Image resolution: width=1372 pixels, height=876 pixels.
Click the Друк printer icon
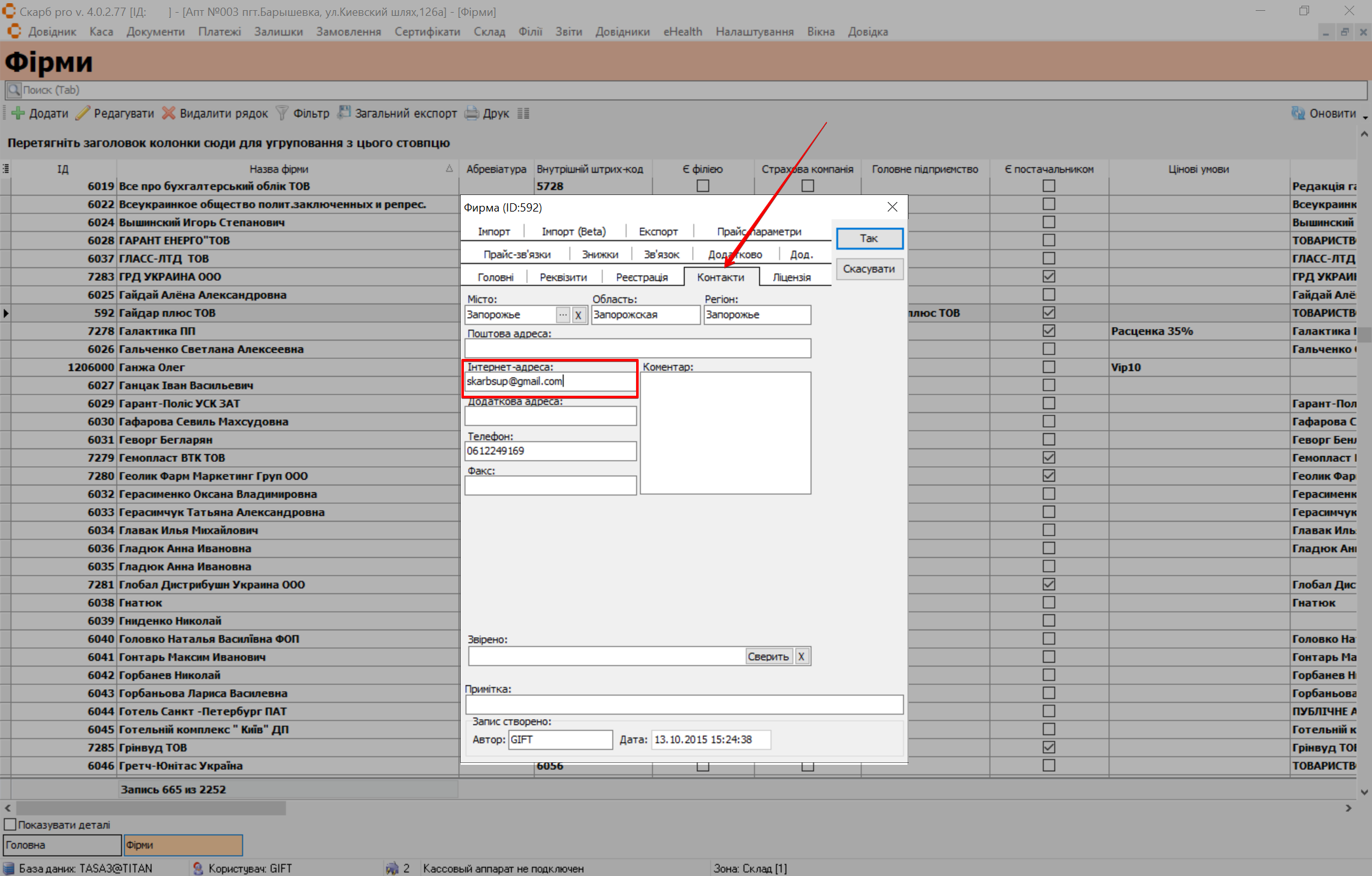pos(472,114)
